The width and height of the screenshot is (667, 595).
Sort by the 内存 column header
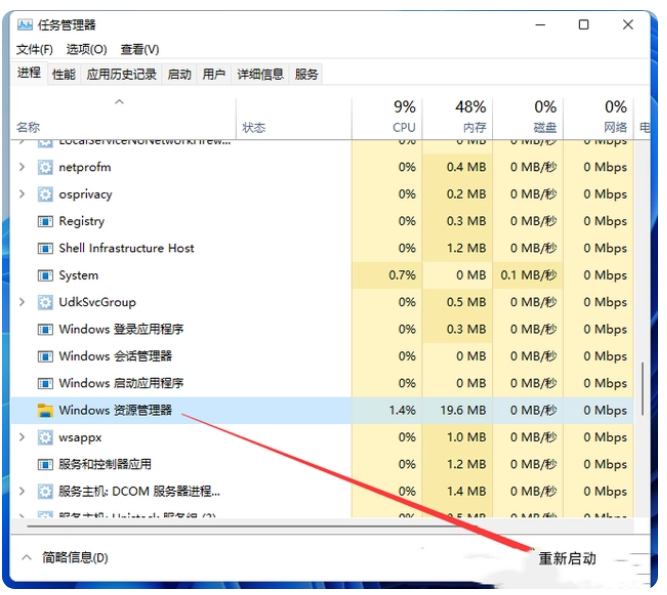(x=457, y=119)
